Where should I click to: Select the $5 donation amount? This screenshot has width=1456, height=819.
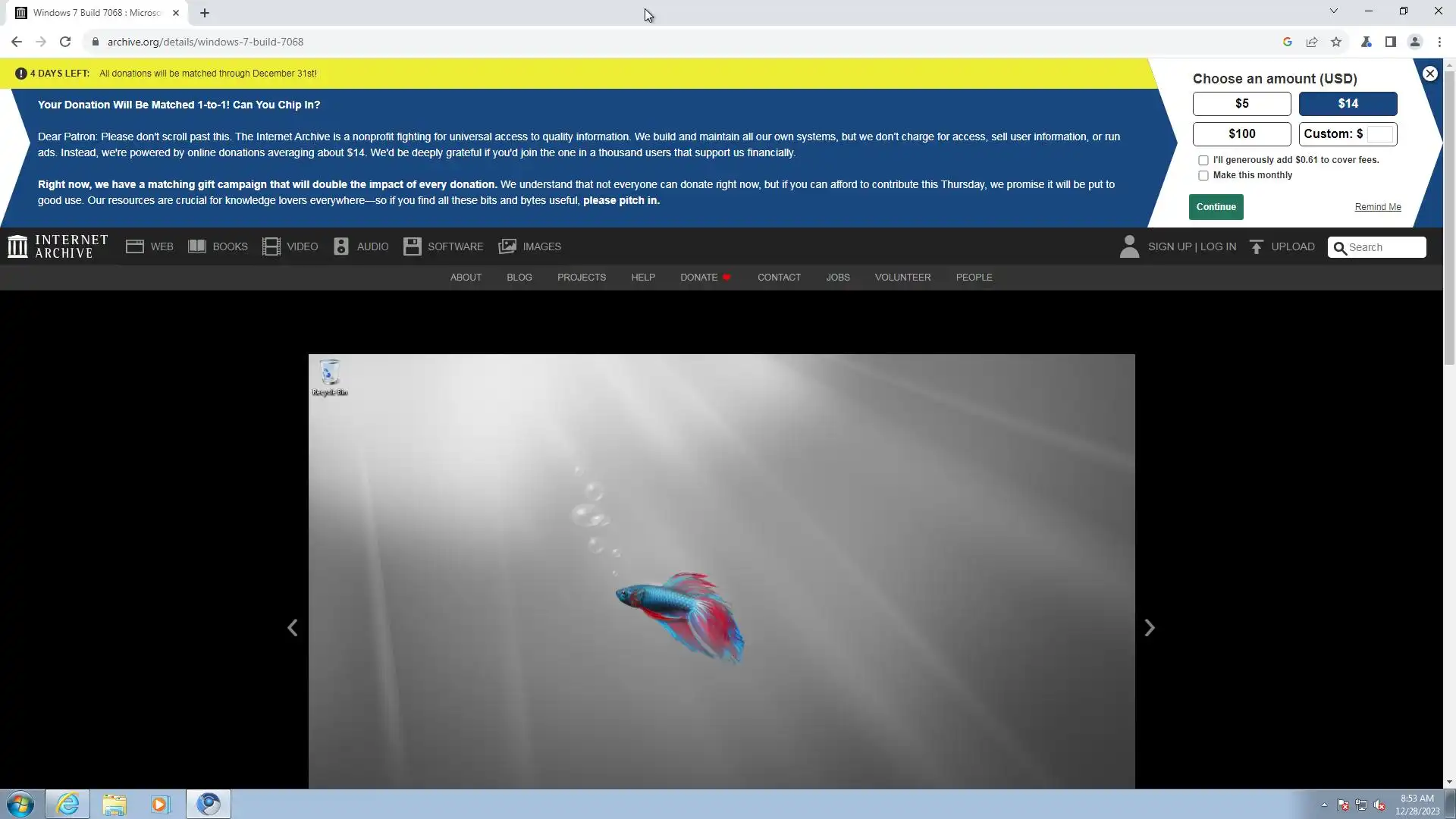coord(1241,104)
